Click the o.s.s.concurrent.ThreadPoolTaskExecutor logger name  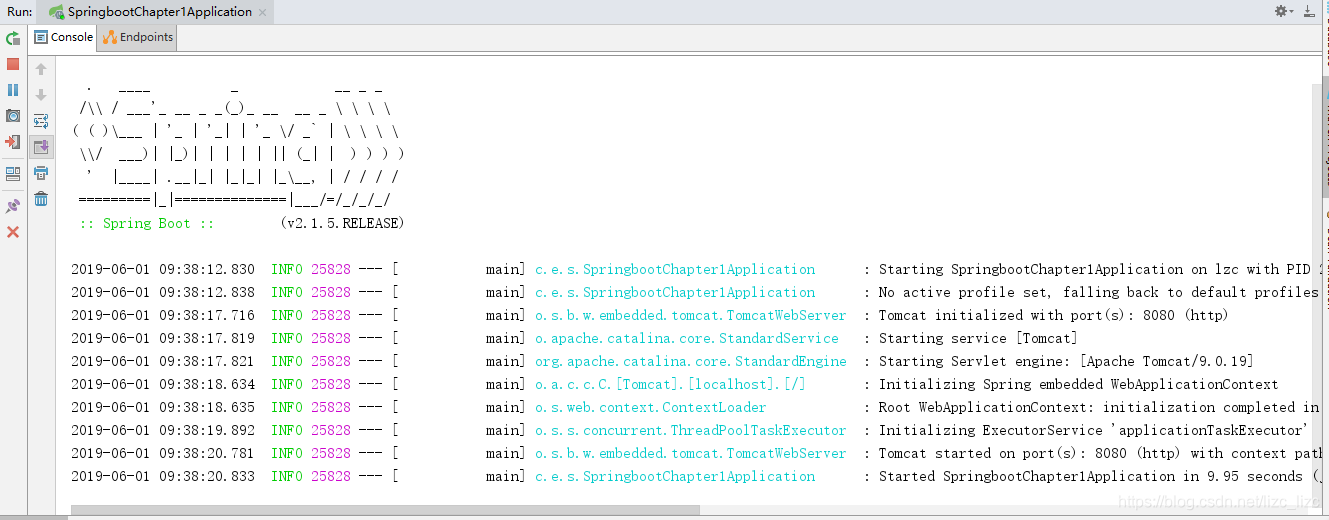click(x=691, y=430)
